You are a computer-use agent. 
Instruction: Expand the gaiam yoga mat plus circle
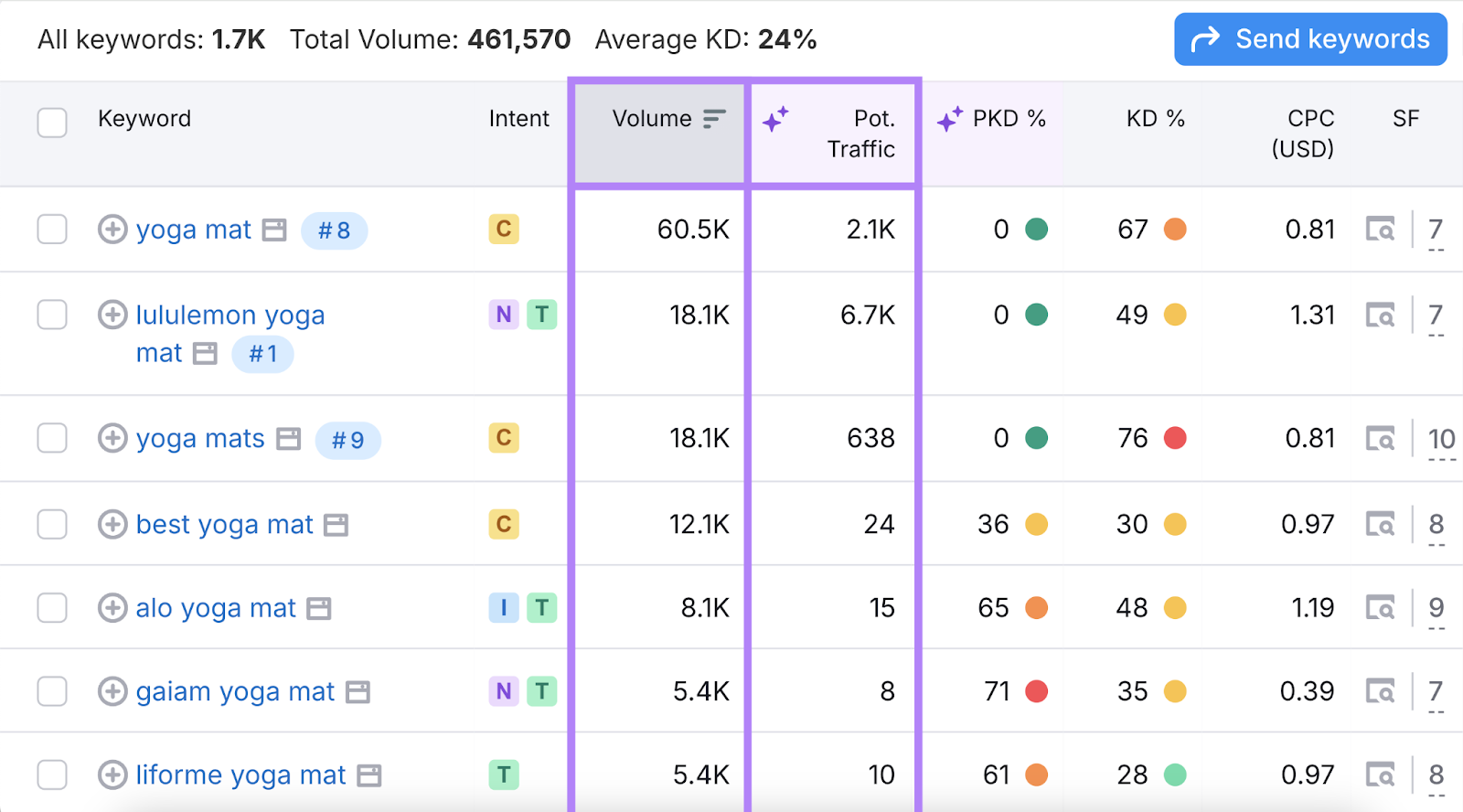112,691
